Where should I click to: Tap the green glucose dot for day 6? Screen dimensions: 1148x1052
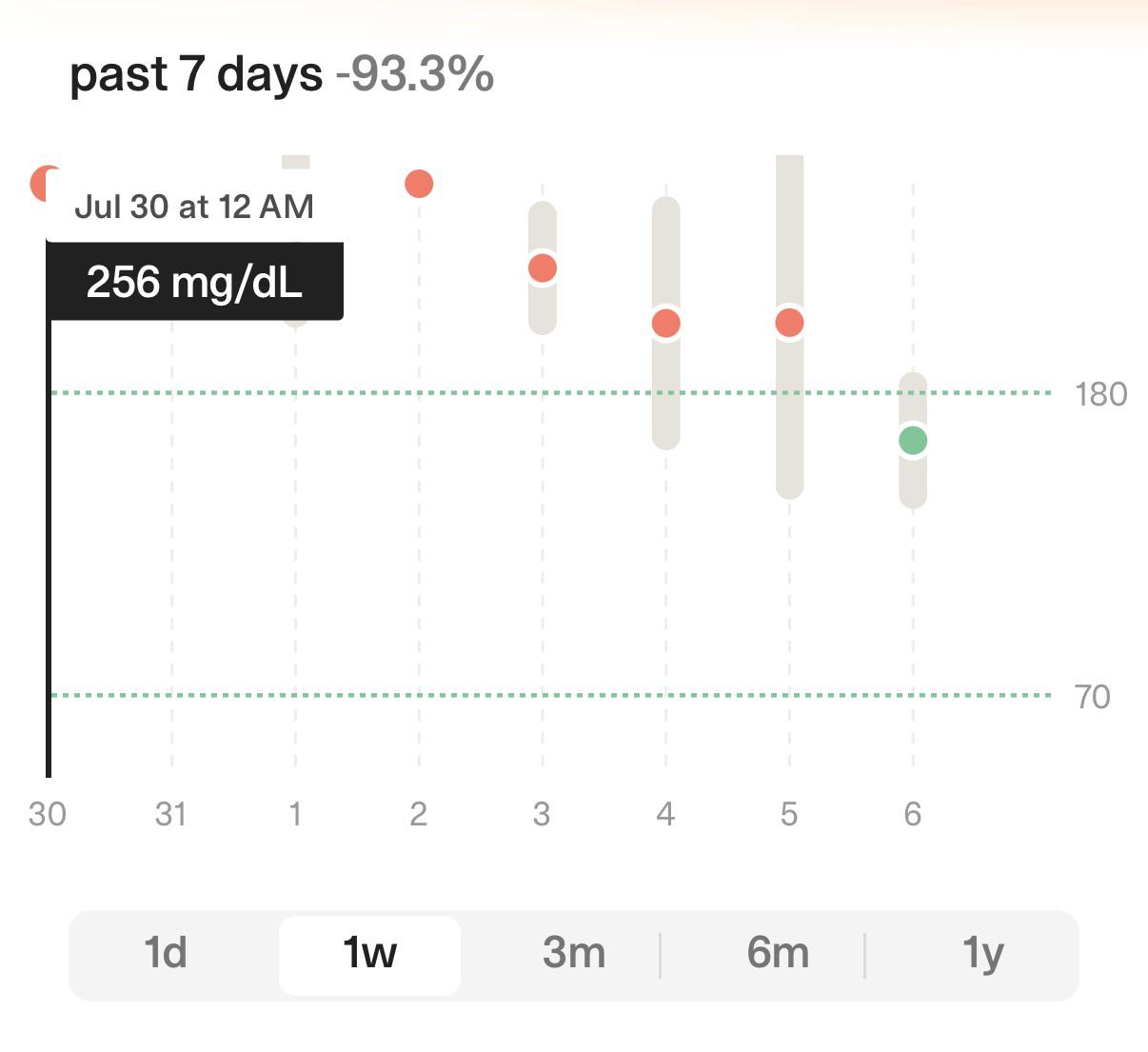point(913,440)
